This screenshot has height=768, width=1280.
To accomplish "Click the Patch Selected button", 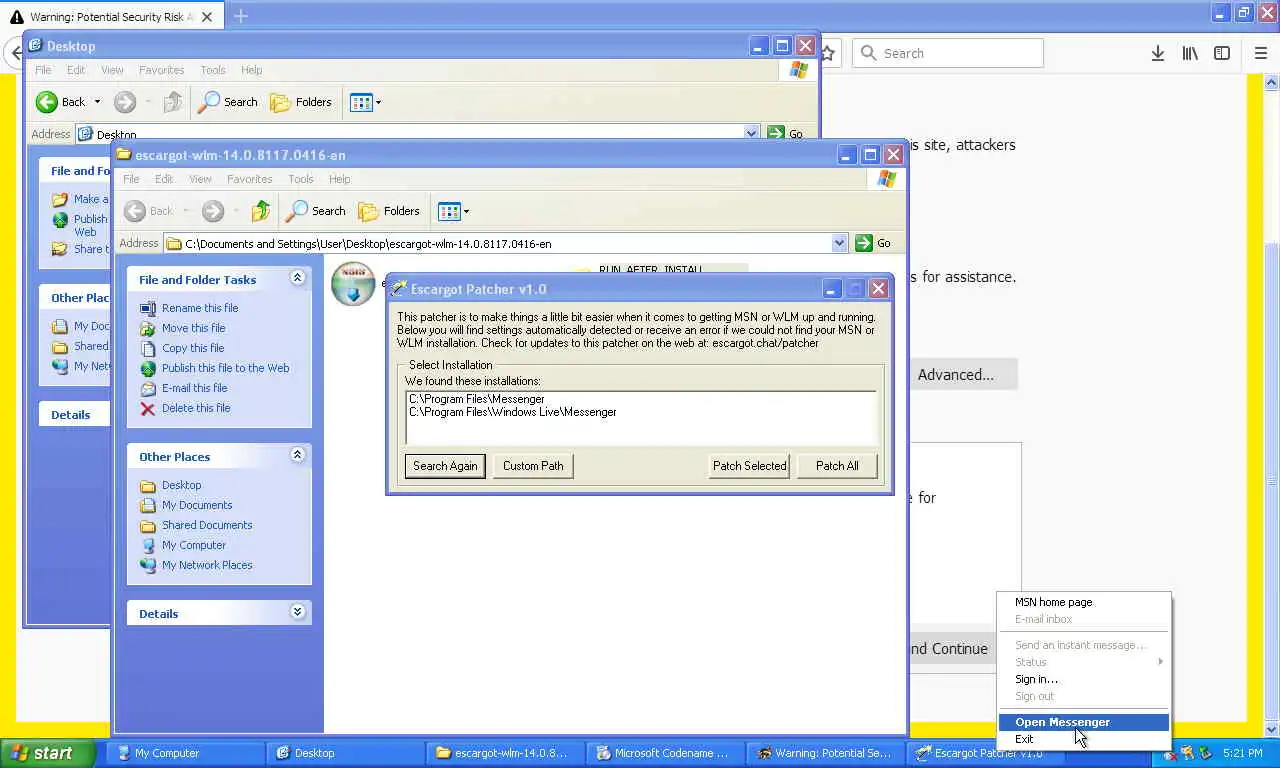I will (749, 466).
